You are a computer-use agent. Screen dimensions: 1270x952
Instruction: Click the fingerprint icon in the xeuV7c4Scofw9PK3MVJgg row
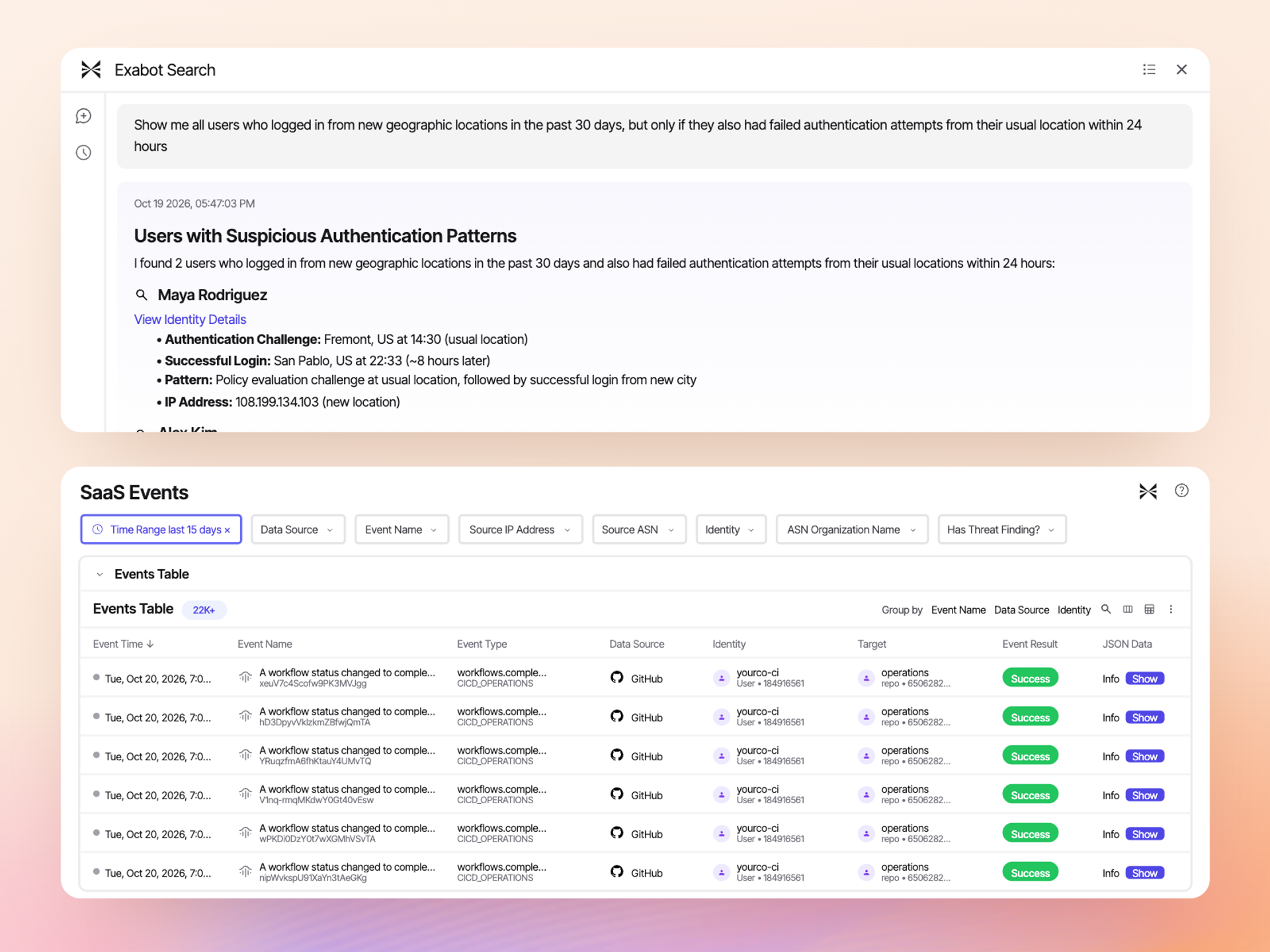[x=245, y=678]
